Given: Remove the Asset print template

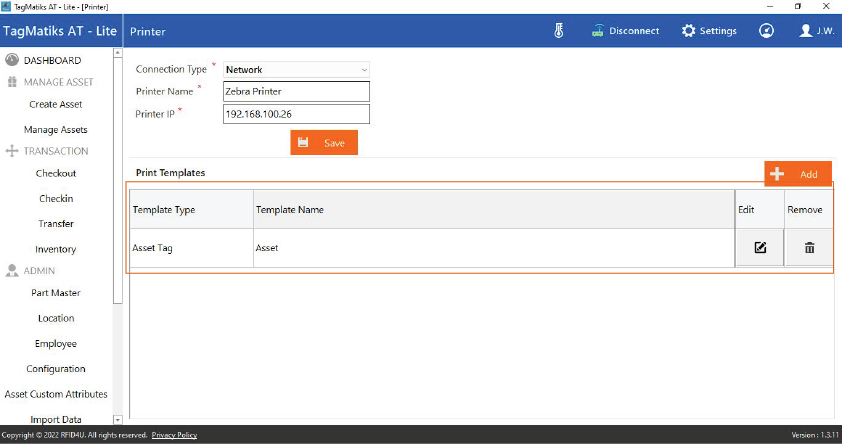Looking at the screenshot, I should (809, 248).
